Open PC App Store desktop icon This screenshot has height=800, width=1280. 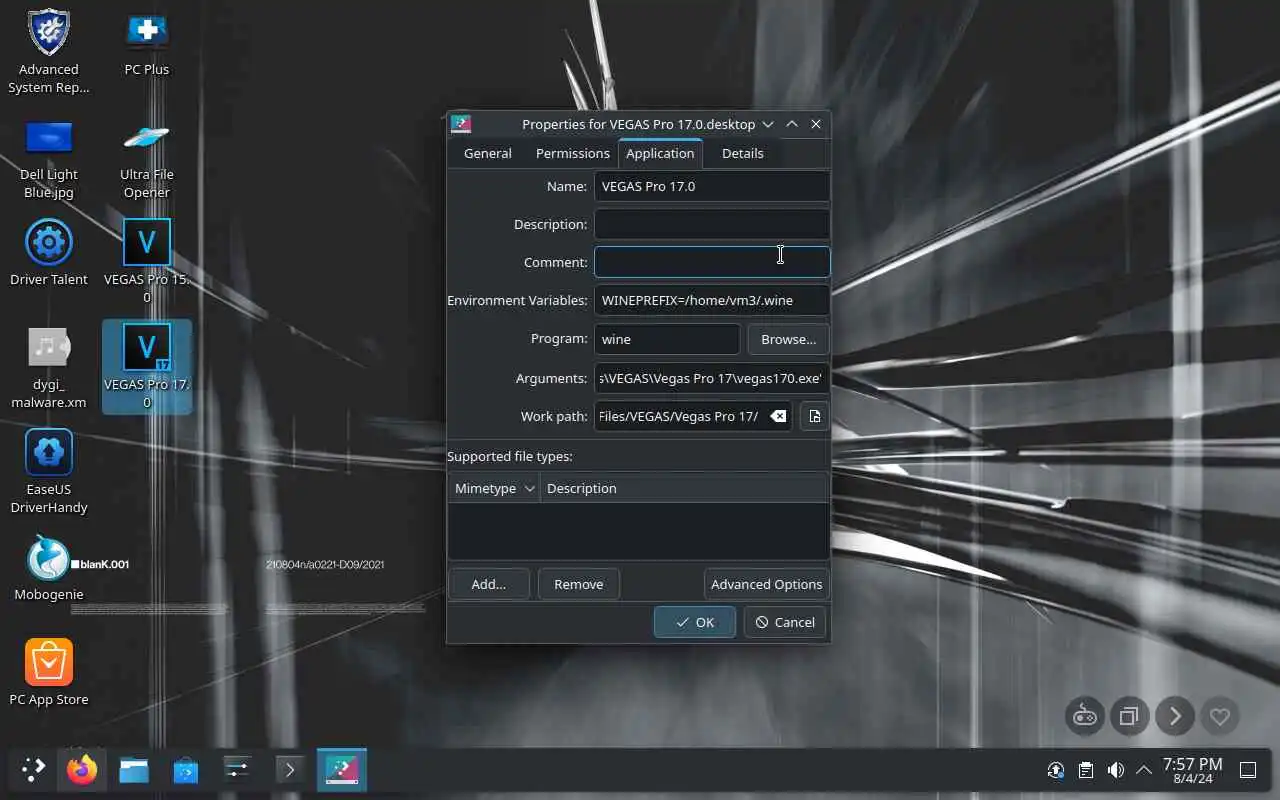(x=48, y=672)
